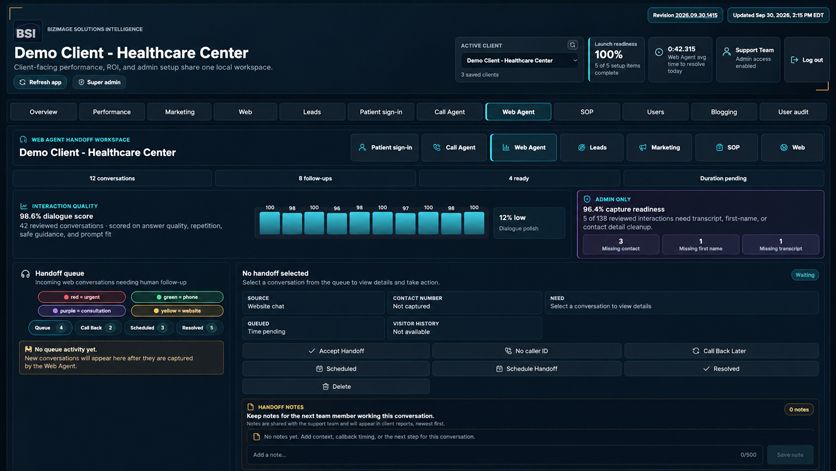Filter the queue by Scheduled 3
The height and width of the screenshot is (471, 836).
click(148, 328)
